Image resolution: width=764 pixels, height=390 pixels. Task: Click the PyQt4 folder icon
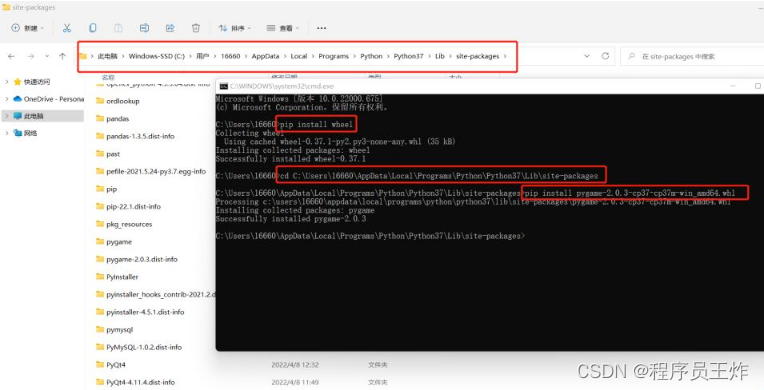click(100, 365)
